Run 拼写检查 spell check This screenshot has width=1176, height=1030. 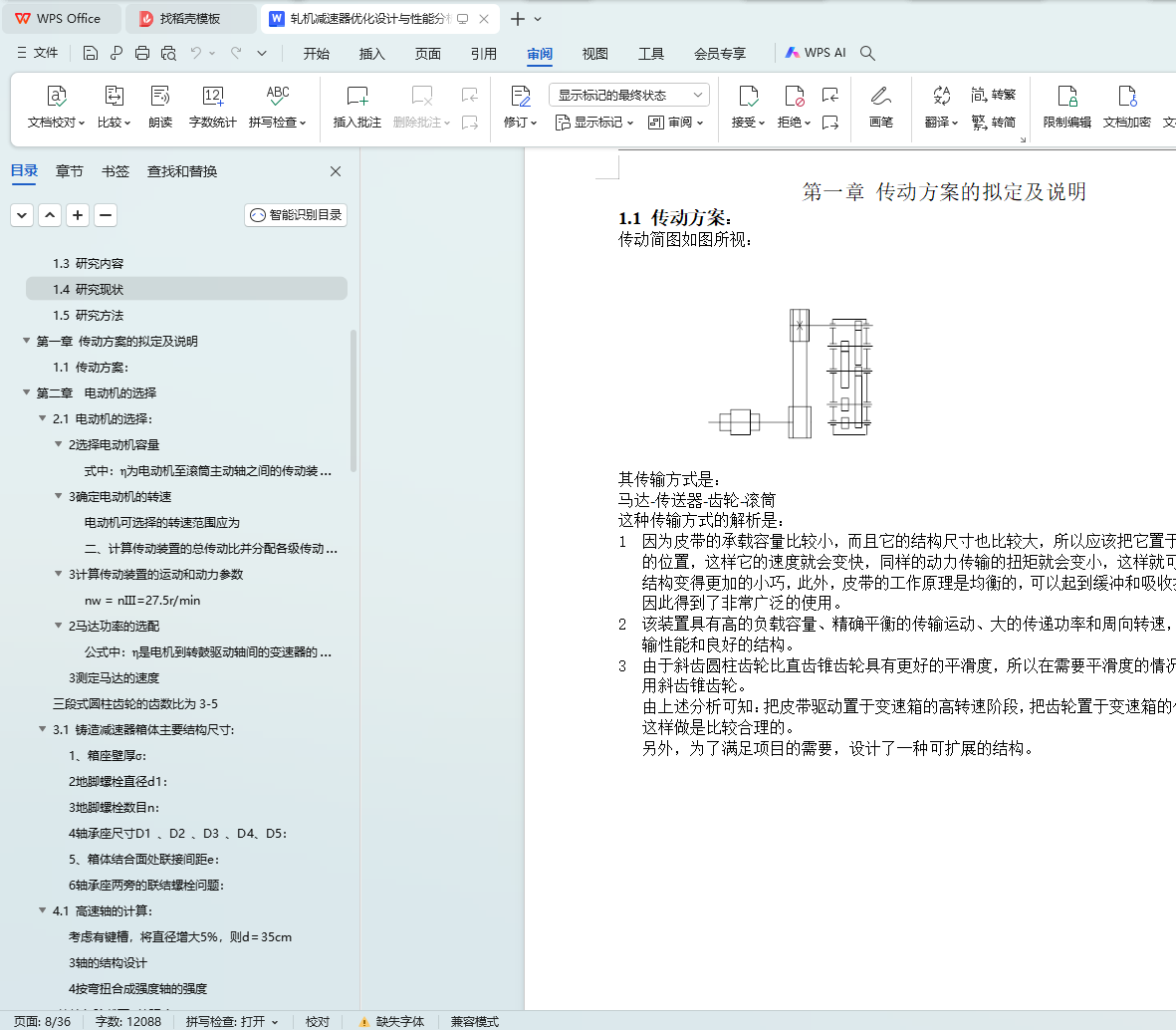(x=278, y=107)
